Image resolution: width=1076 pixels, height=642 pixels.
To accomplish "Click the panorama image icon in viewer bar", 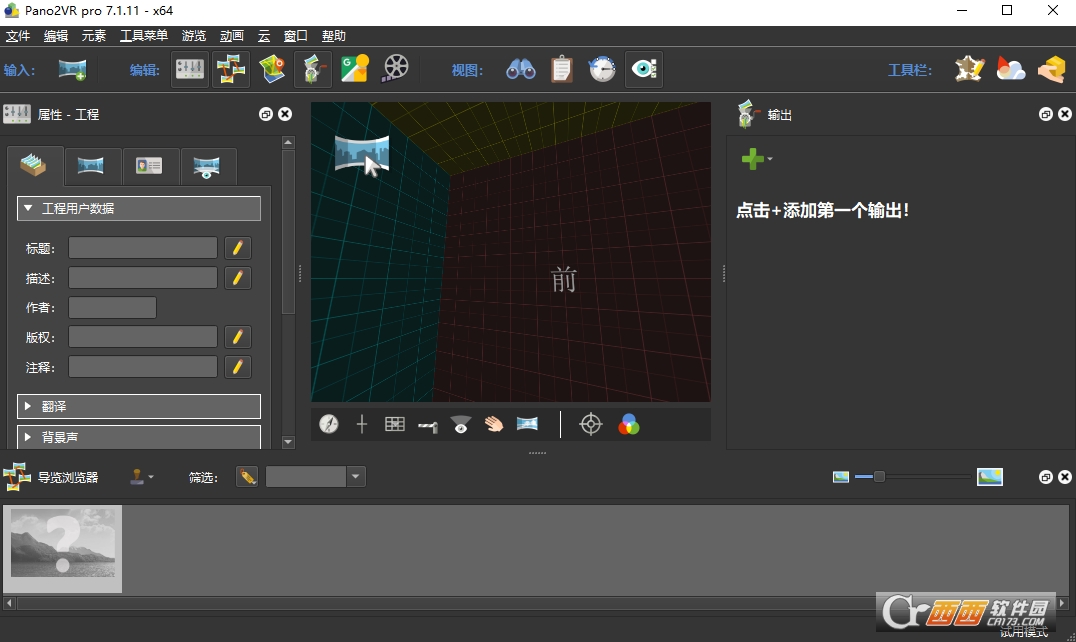I will click(x=527, y=424).
